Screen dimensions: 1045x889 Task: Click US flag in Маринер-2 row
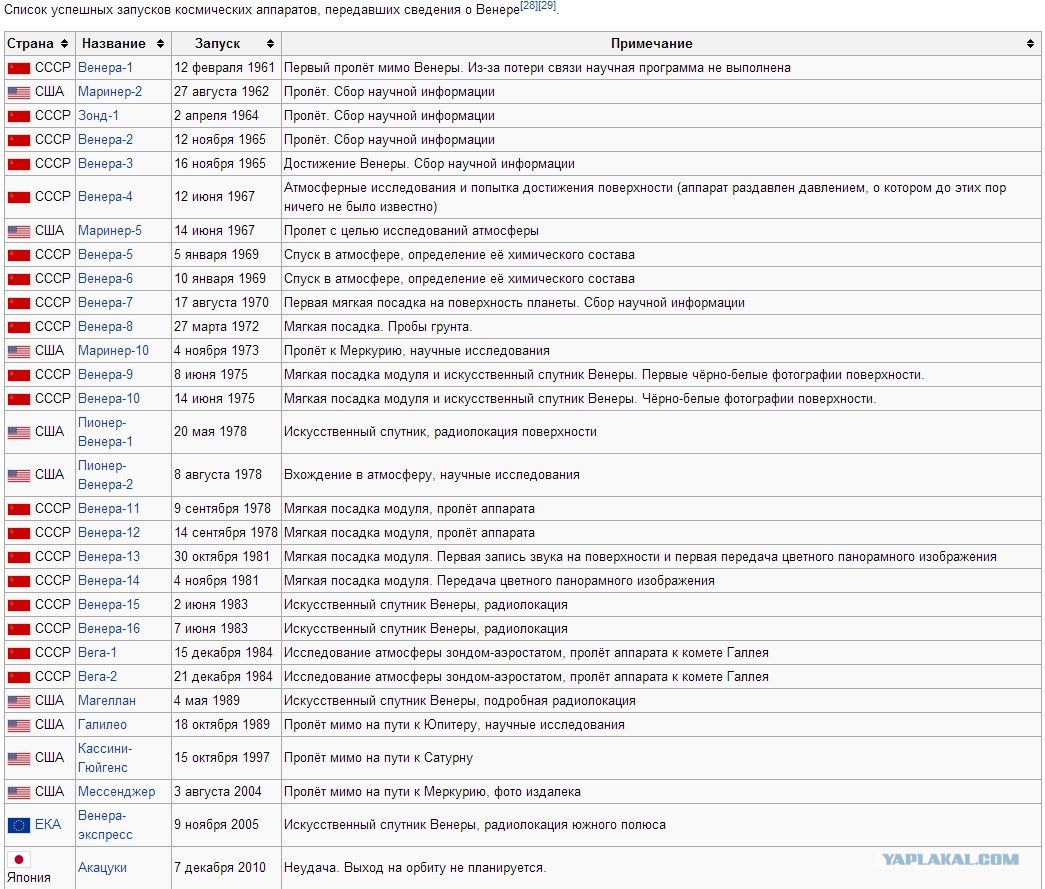19,92
